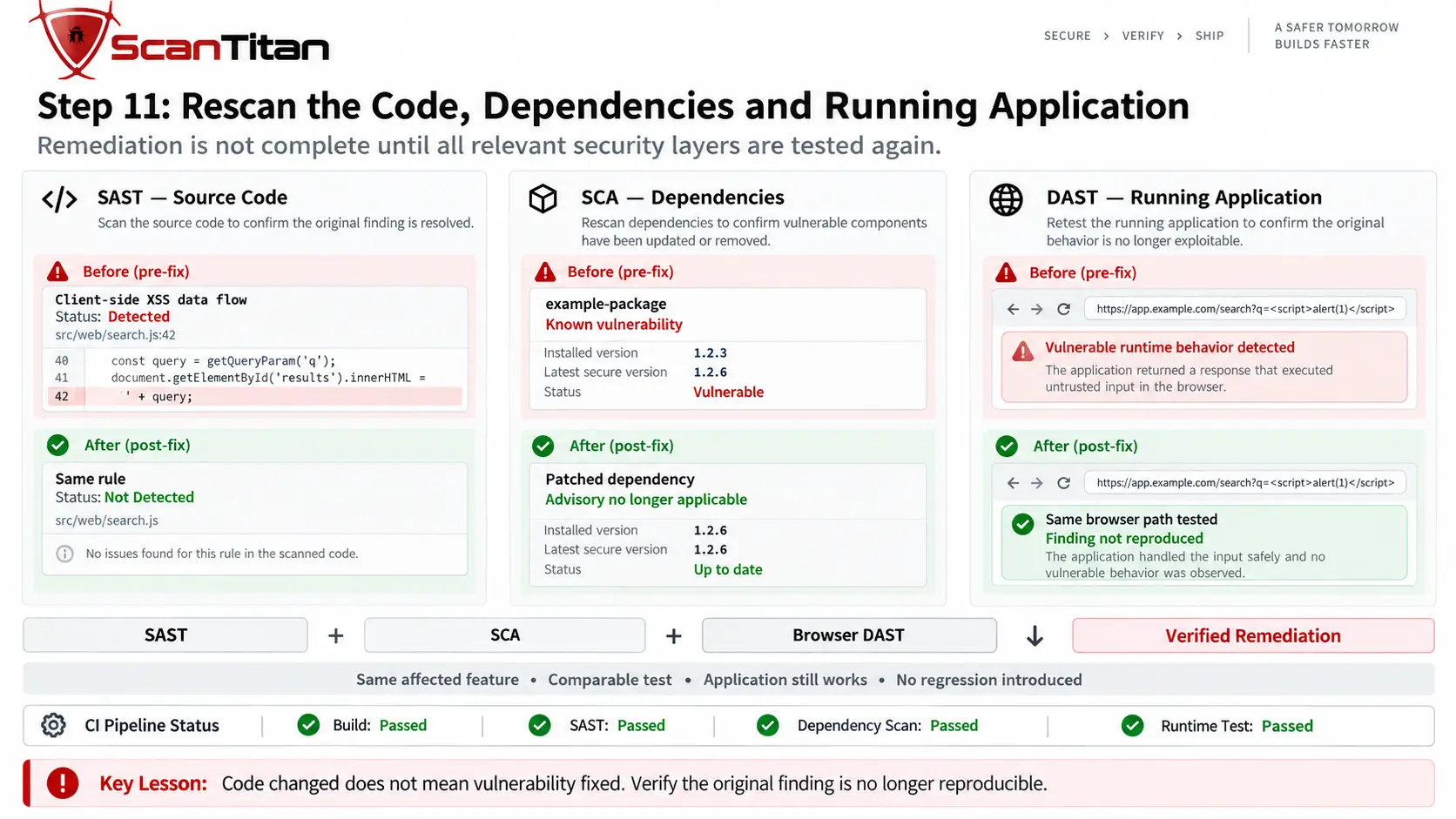Click the Known vulnerability label
The width and height of the screenshot is (1456, 819).
[x=614, y=325]
